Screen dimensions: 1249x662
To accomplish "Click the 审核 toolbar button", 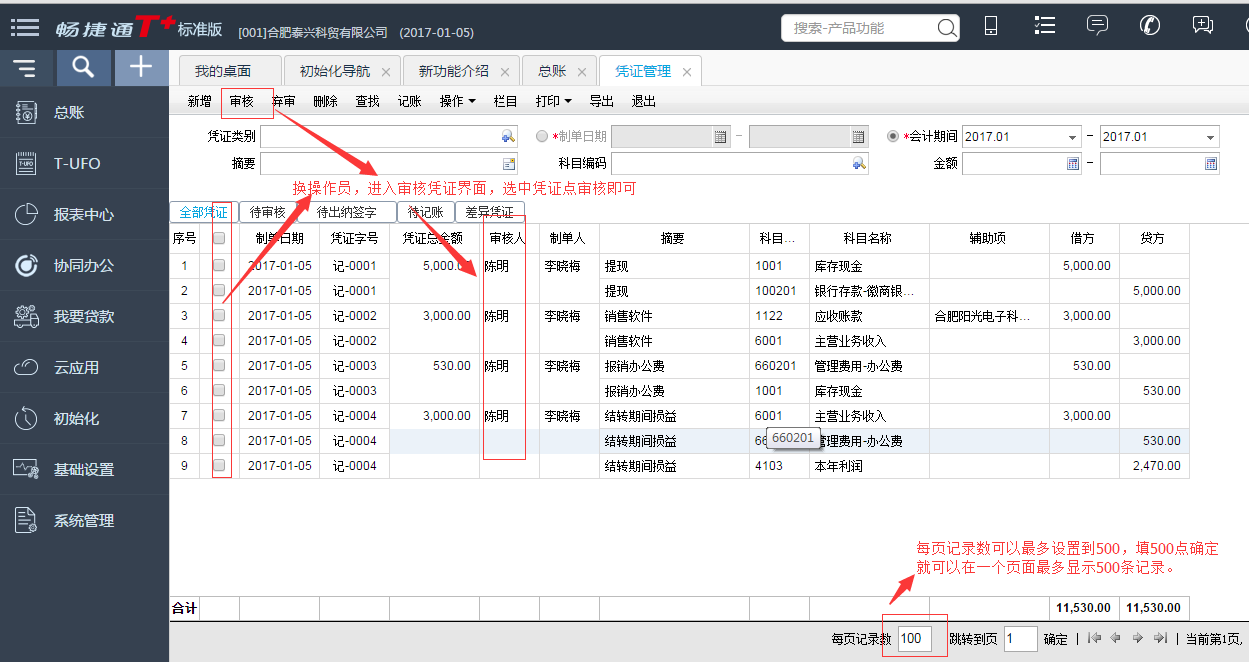I will click(x=241, y=101).
